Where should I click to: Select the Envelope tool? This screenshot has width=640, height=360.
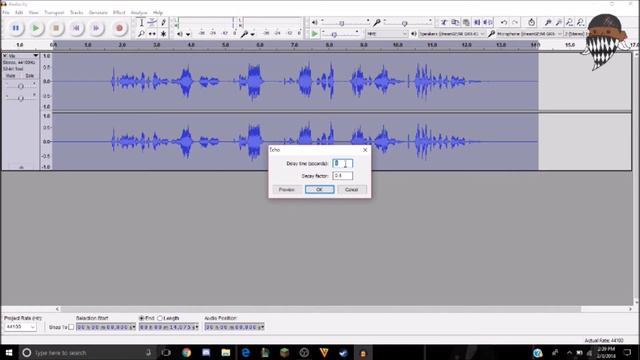[x=152, y=22]
